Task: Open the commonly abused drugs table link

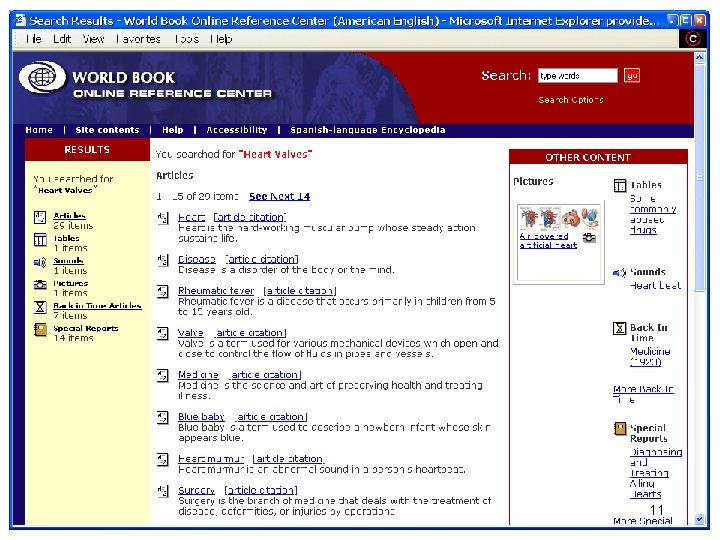Action: tap(652, 214)
